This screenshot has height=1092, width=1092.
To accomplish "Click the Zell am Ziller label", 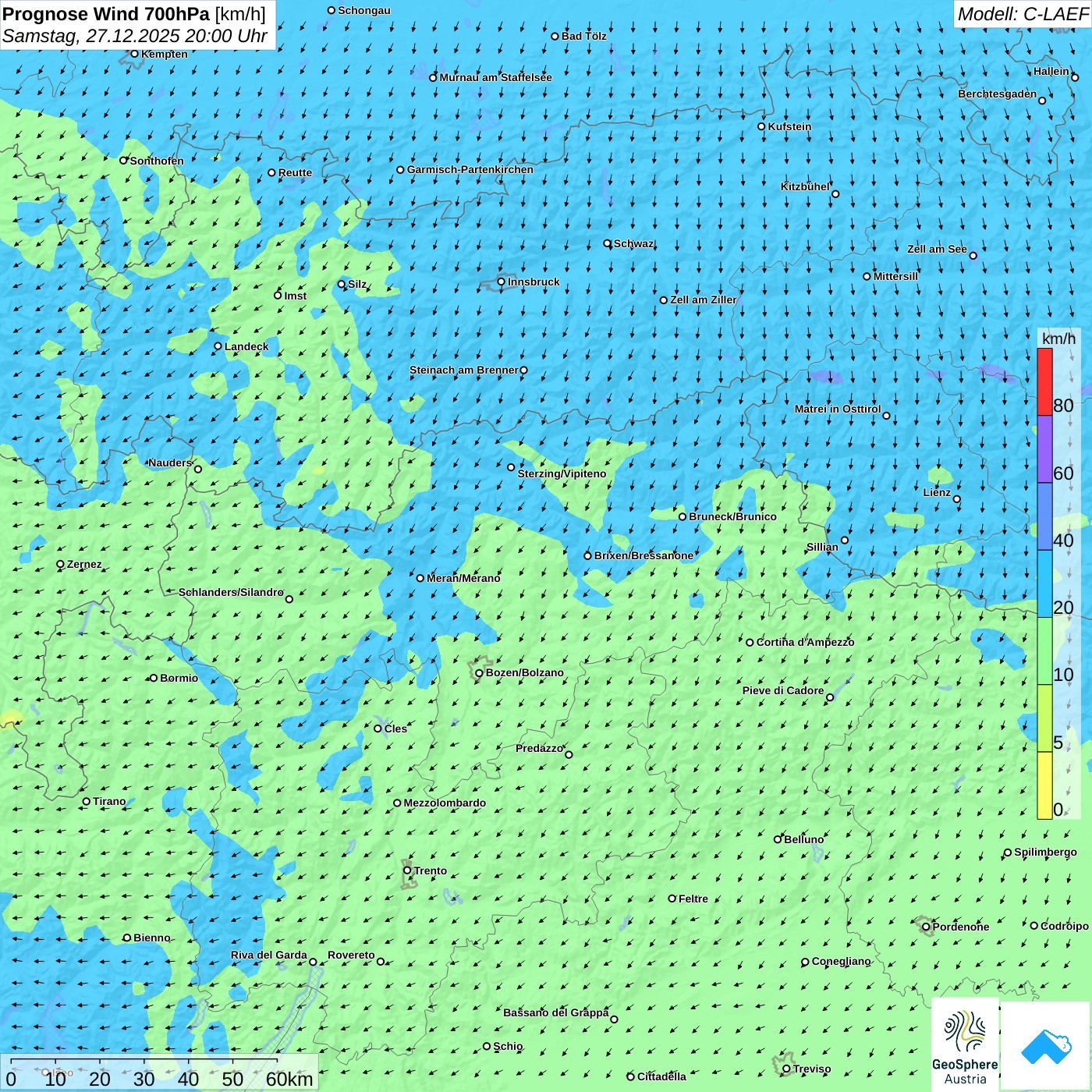I will tap(703, 300).
